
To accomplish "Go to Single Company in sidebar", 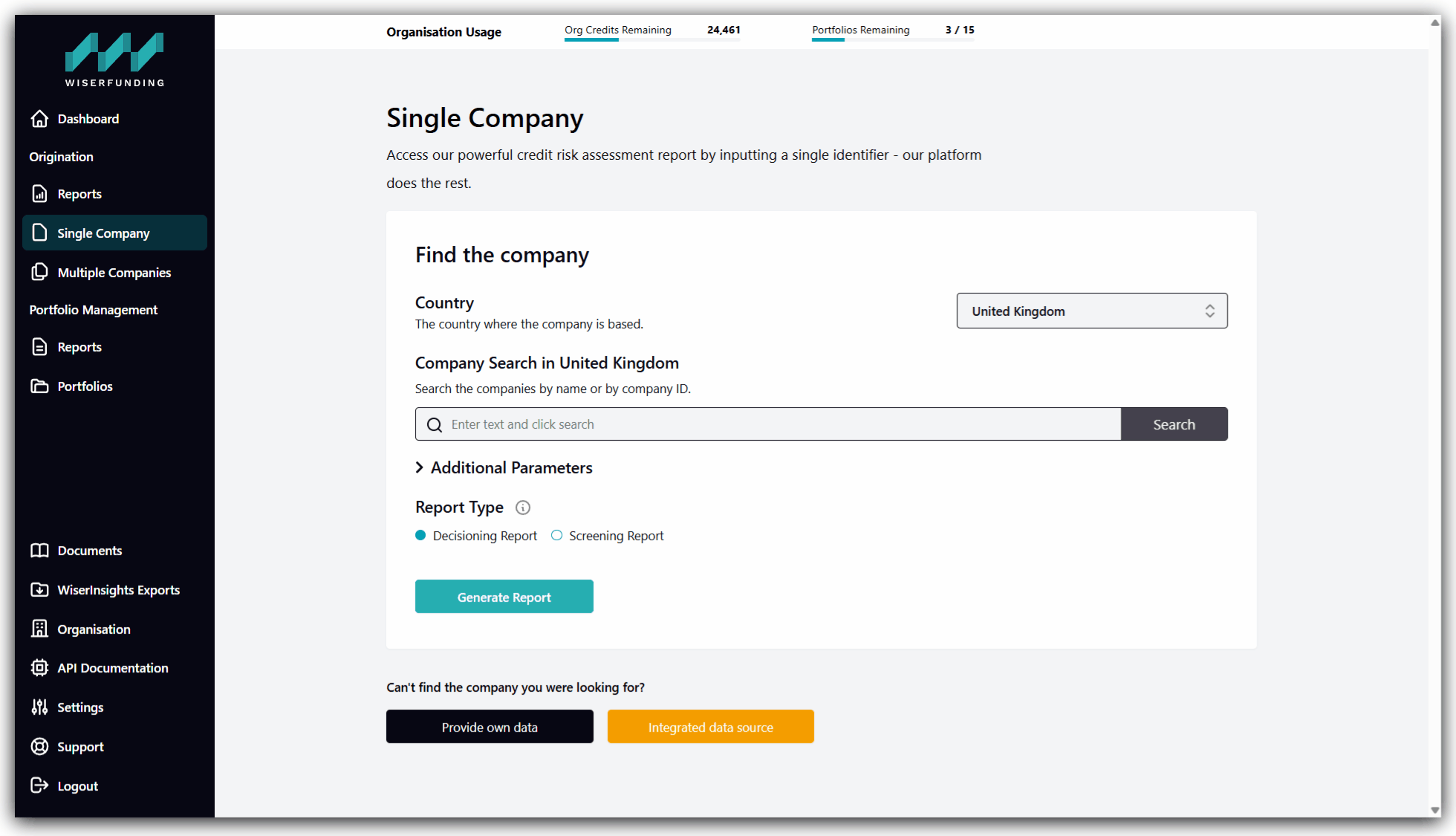I will pos(114,233).
